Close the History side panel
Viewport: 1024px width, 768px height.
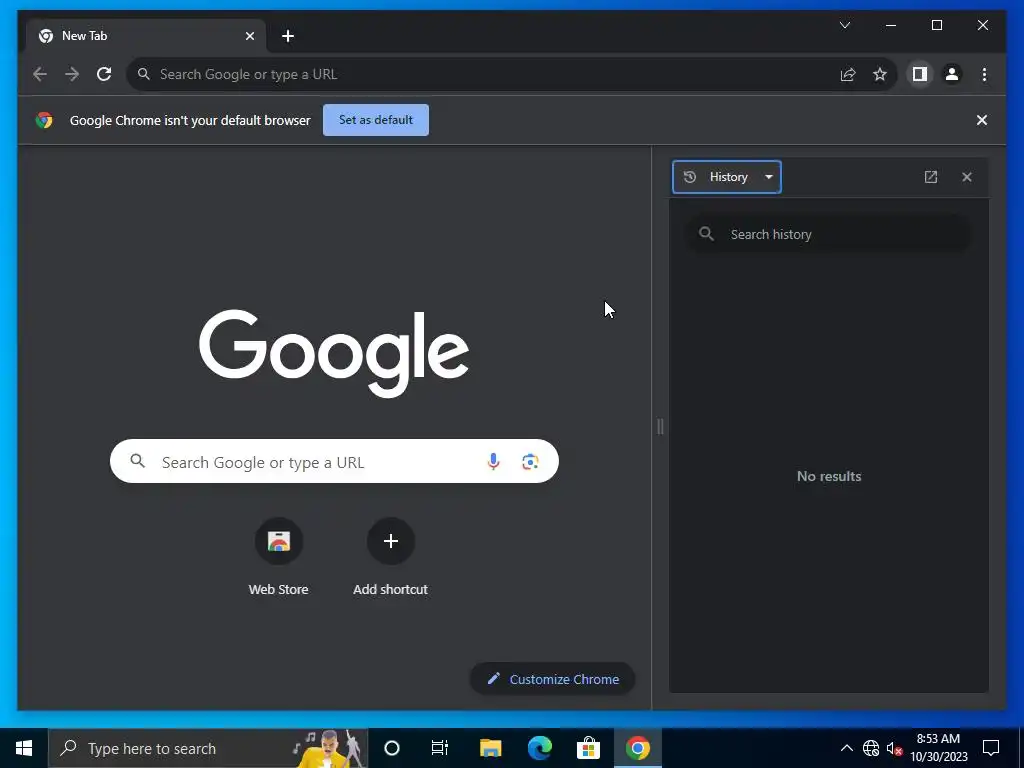click(967, 177)
